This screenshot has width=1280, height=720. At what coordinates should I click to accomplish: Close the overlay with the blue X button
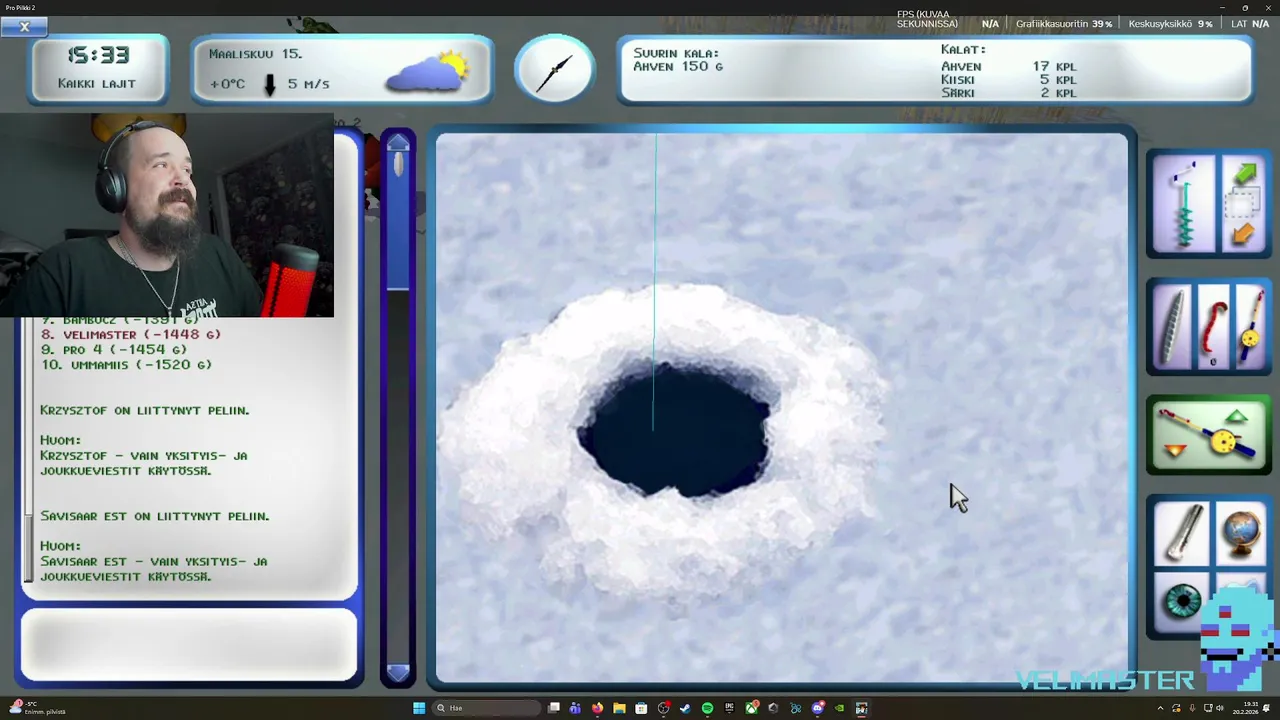pos(24,27)
